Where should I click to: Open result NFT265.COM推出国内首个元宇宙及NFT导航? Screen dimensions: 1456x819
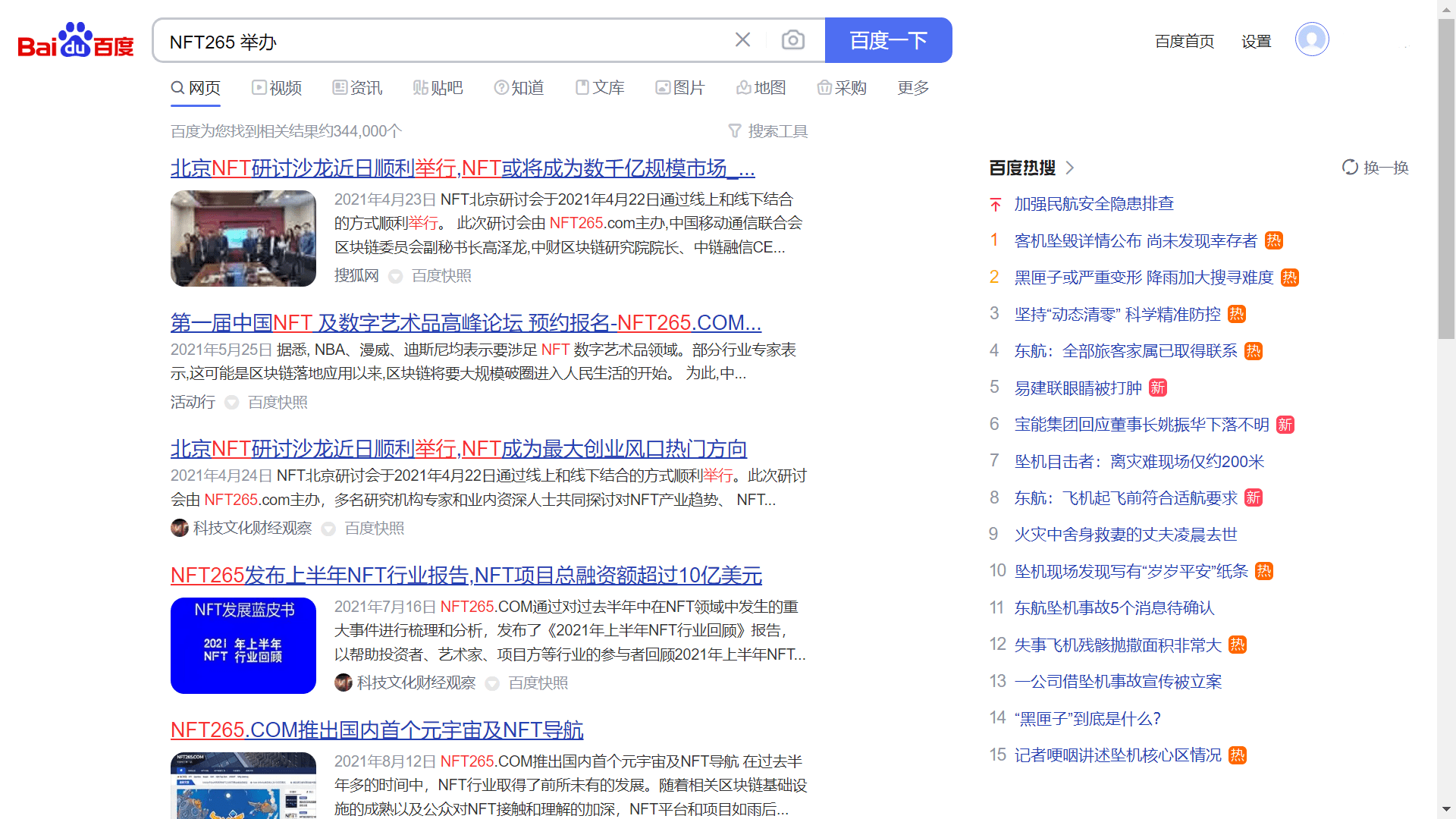(377, 730)
